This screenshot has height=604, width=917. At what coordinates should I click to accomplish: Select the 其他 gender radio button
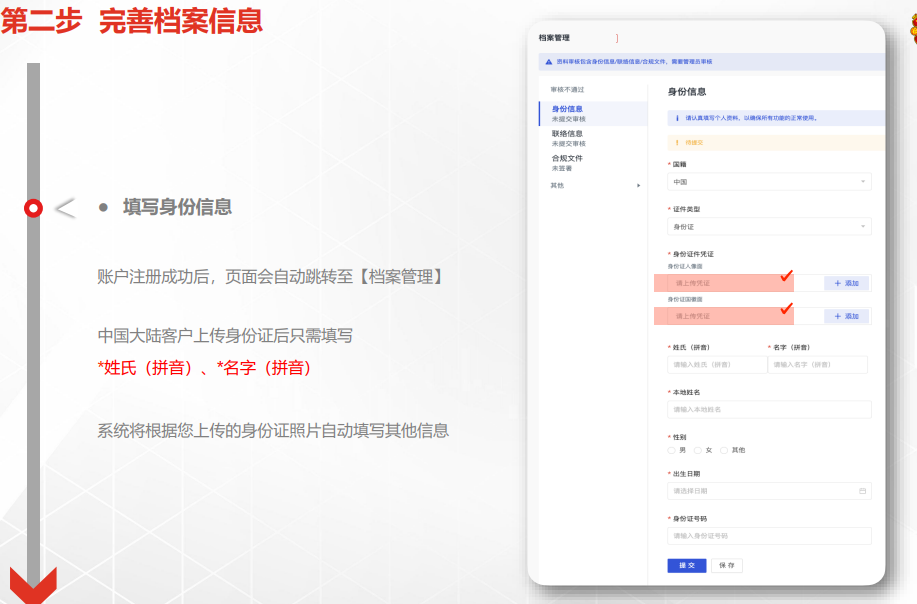[x=724, y=450]
